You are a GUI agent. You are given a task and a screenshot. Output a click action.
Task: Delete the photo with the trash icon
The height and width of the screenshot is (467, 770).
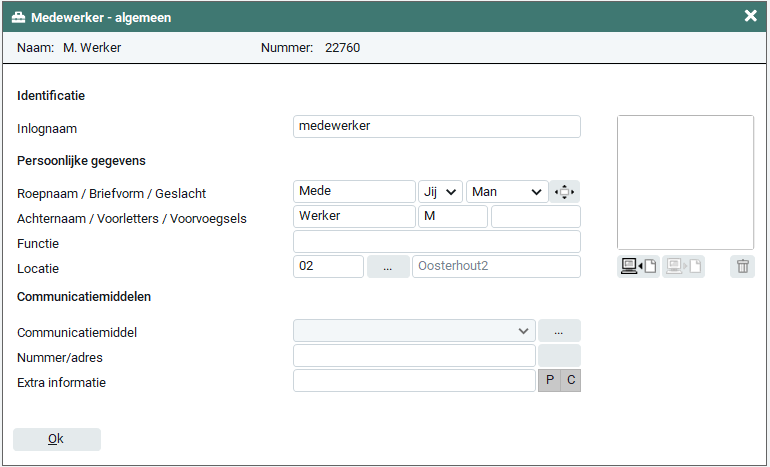(742, 267)
